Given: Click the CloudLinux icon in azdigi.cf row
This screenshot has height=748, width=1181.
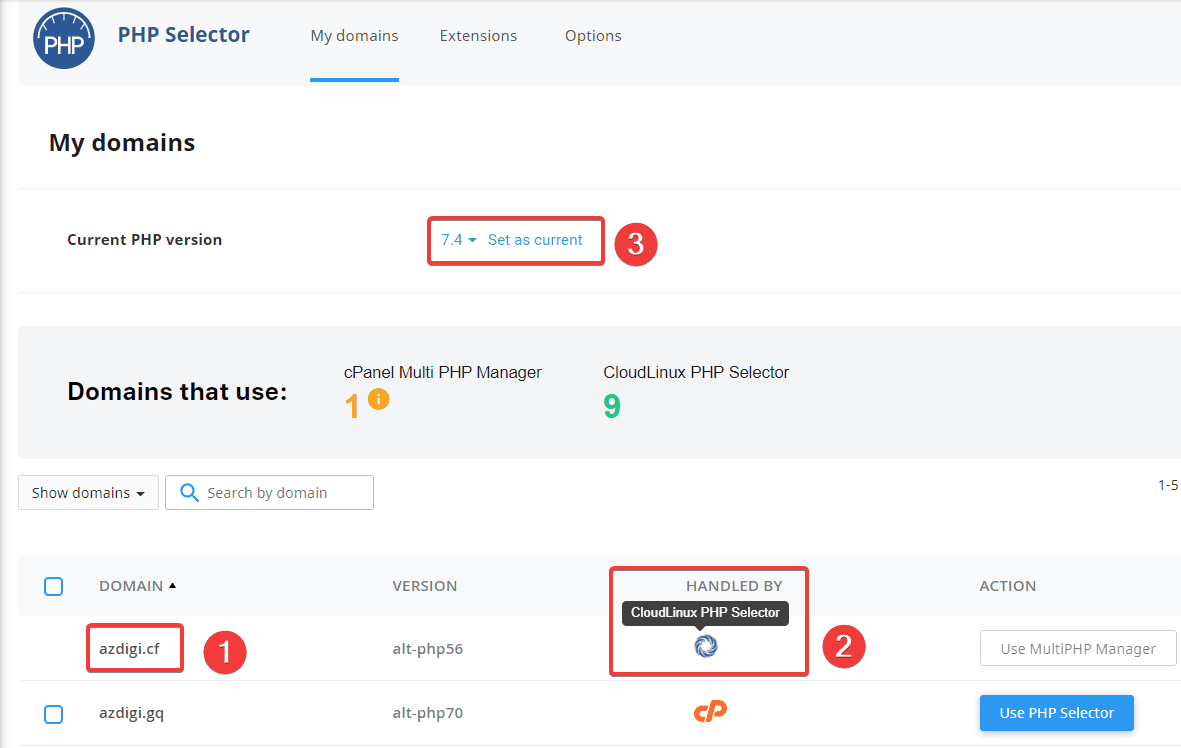Looking at the screenshot, I should click(x=706, y=647).
